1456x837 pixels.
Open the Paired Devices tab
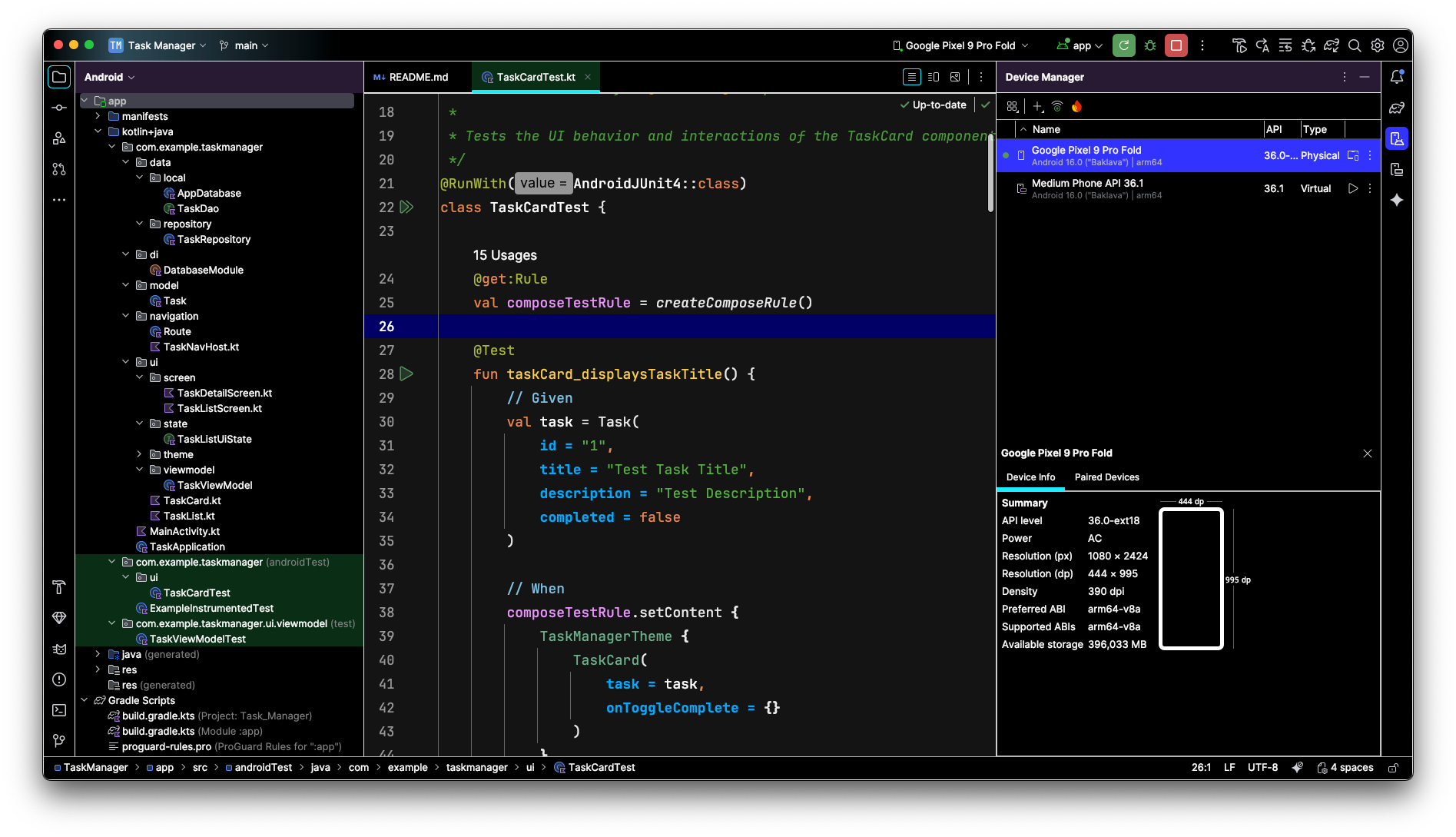click(1106, 477)
